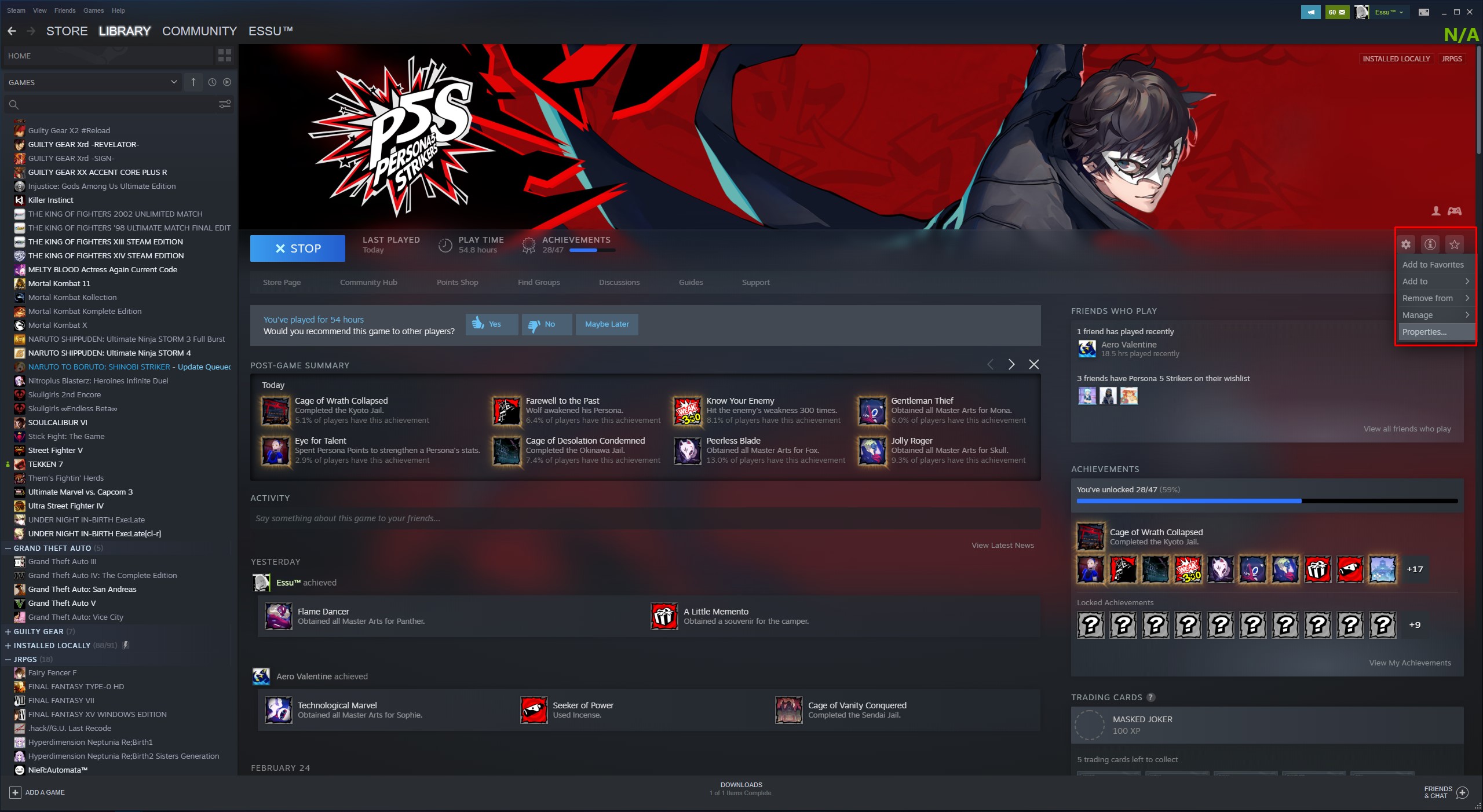
Task: Open Manage submenu in context menu
Action: tap(1434, 315)
